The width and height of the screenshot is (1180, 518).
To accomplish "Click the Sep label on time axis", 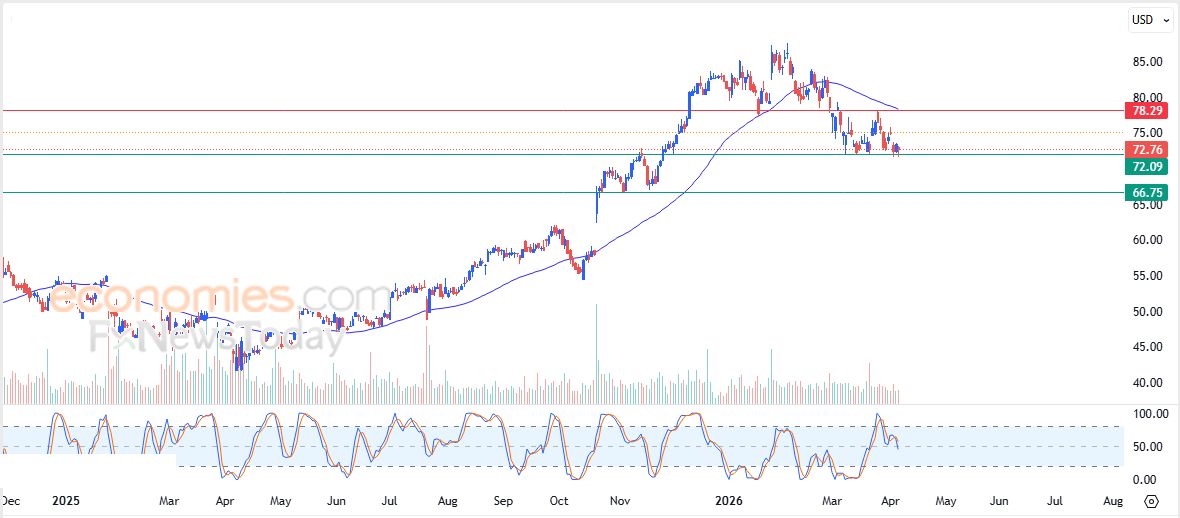I will (503, 501).
